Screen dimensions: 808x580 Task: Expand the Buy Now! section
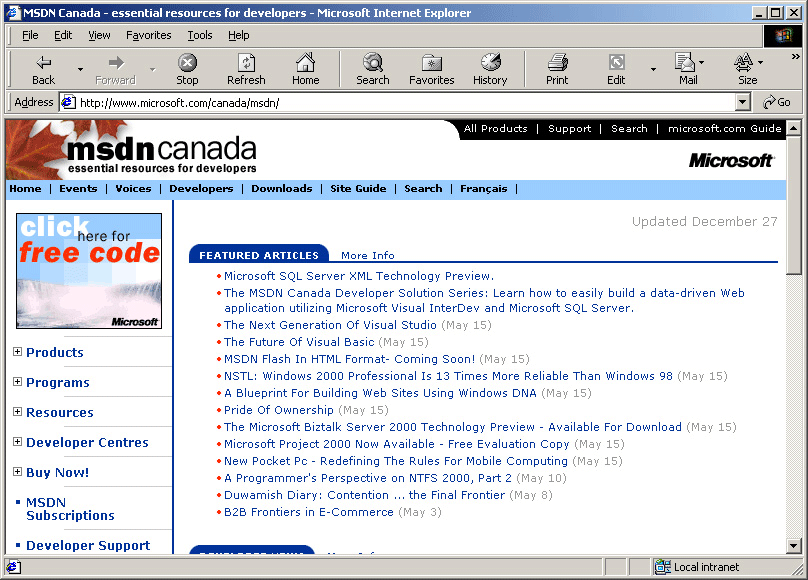point(18,471)
